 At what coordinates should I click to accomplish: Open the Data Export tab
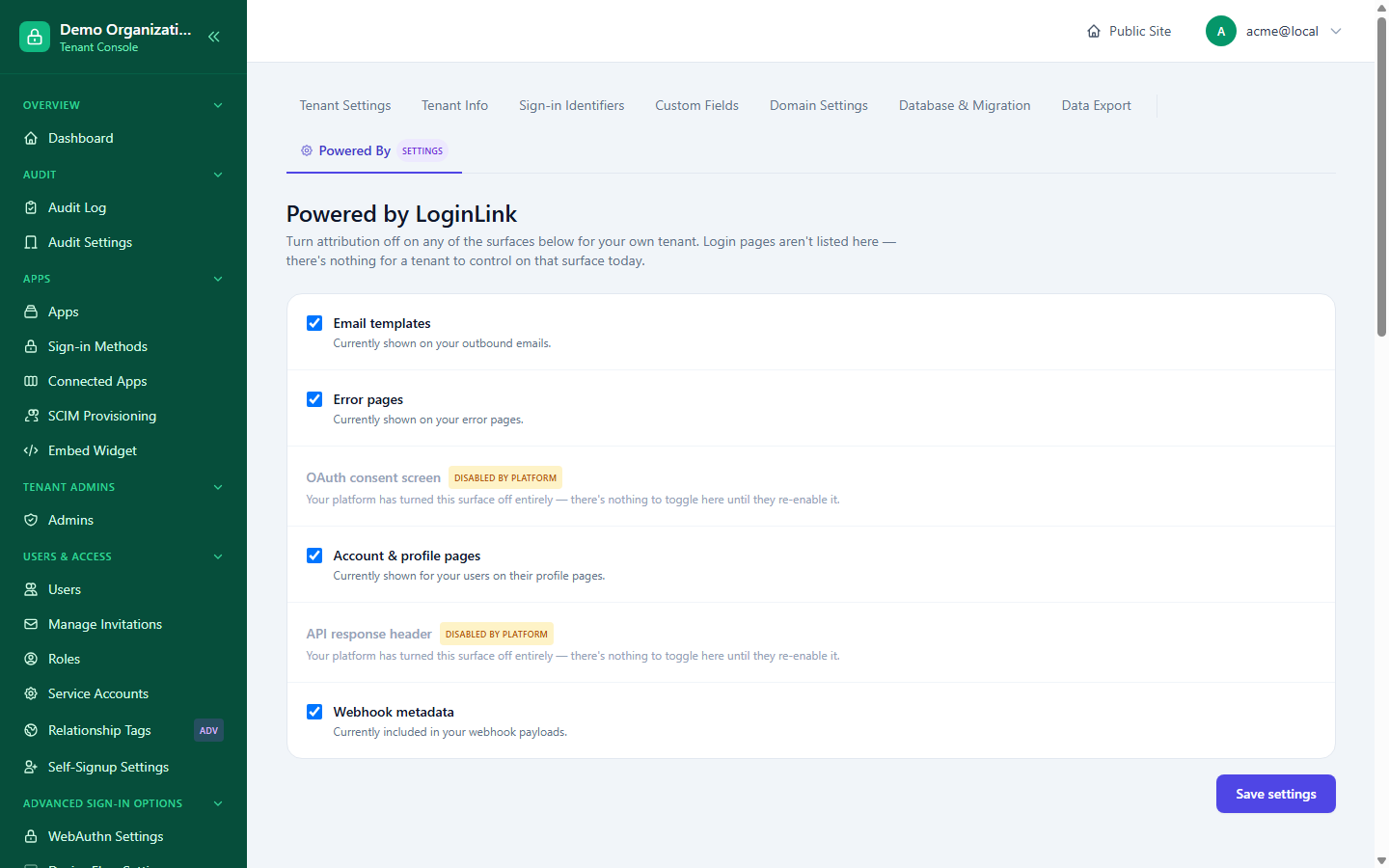1097,105
